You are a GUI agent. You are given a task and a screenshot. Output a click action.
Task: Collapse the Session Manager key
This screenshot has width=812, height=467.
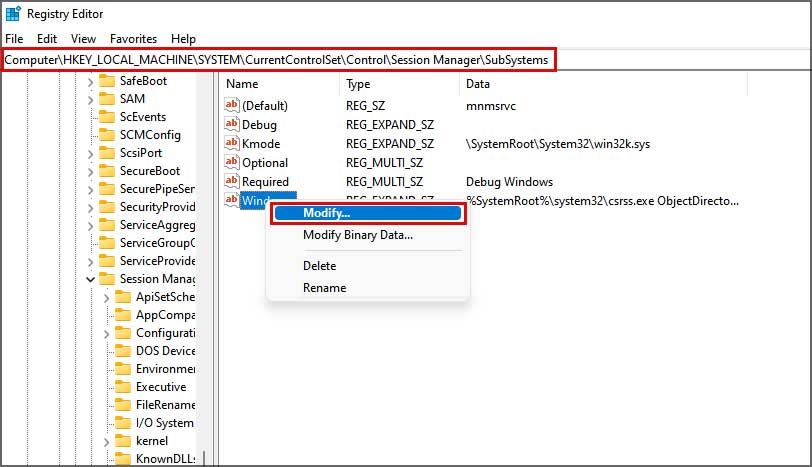[90, 280]
